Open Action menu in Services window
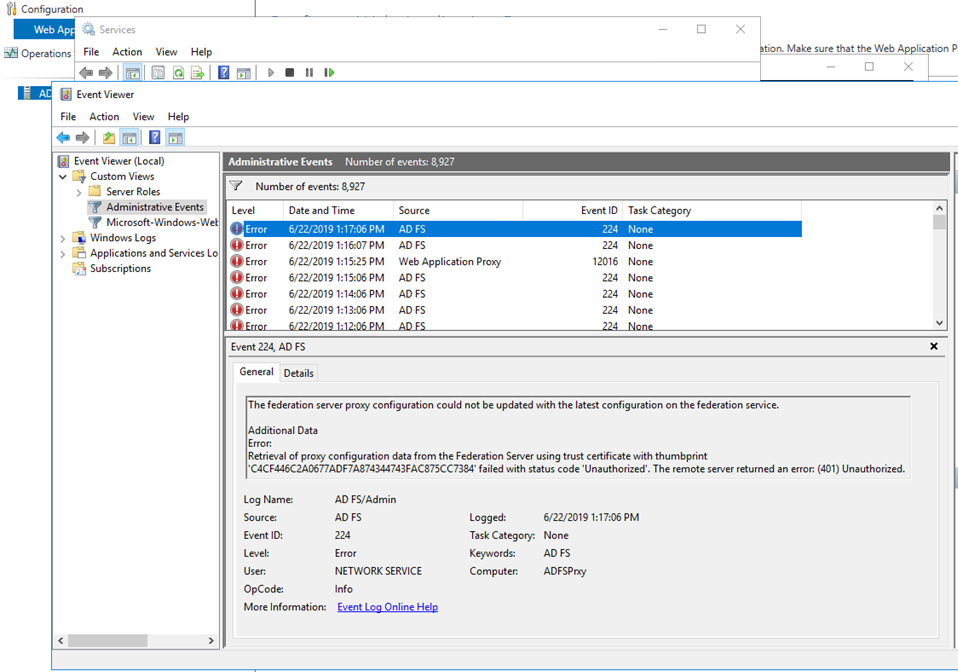958x672 pixels. pos(127,52)
